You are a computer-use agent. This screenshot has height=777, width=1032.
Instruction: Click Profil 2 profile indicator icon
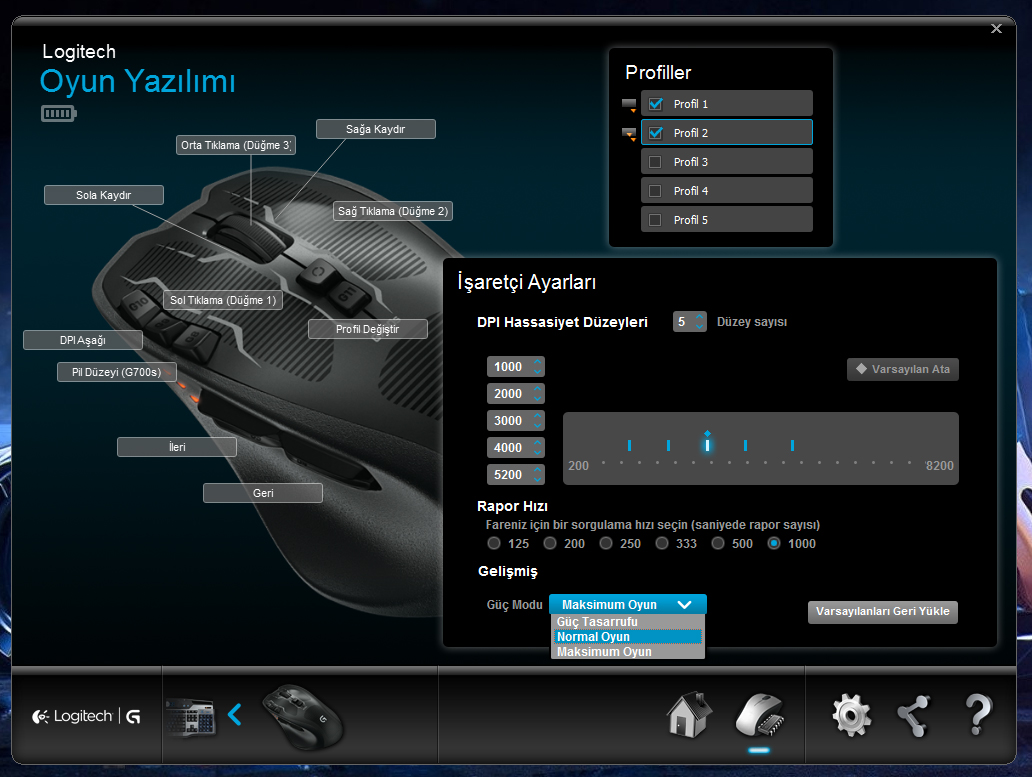pyautogui.click(x=629, y=134)
